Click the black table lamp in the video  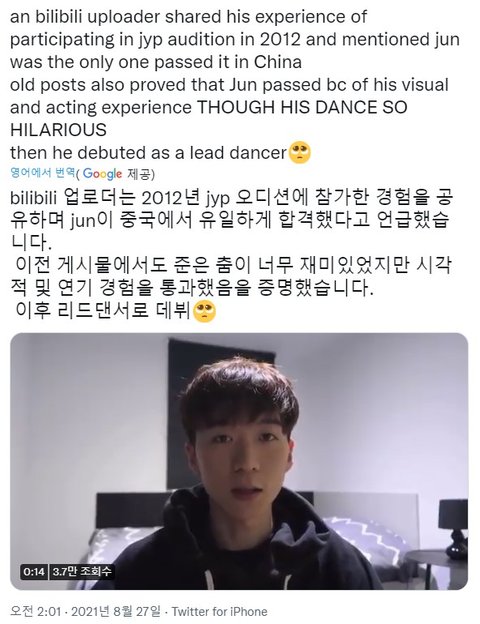pos(454,528)
